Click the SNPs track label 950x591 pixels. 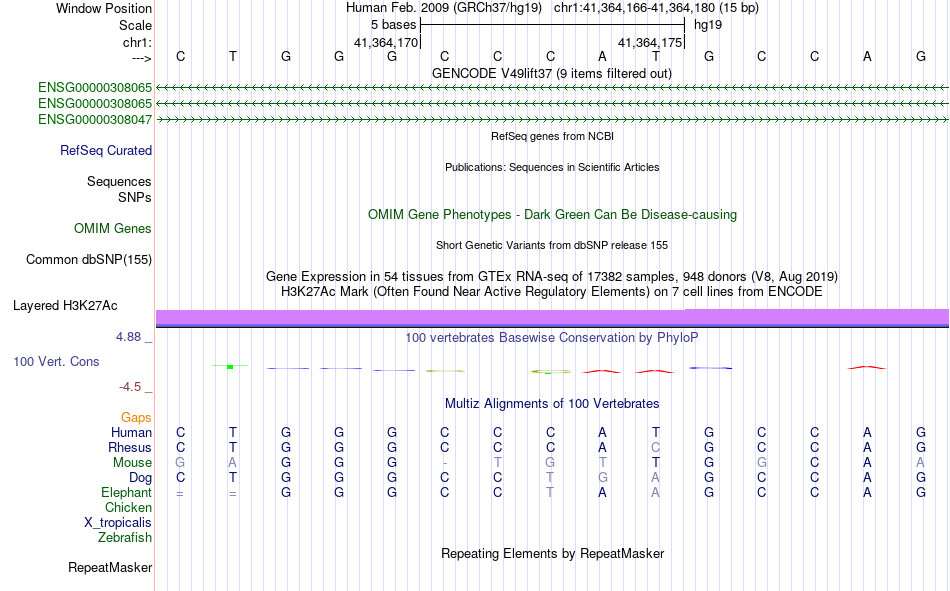[135, 198]
